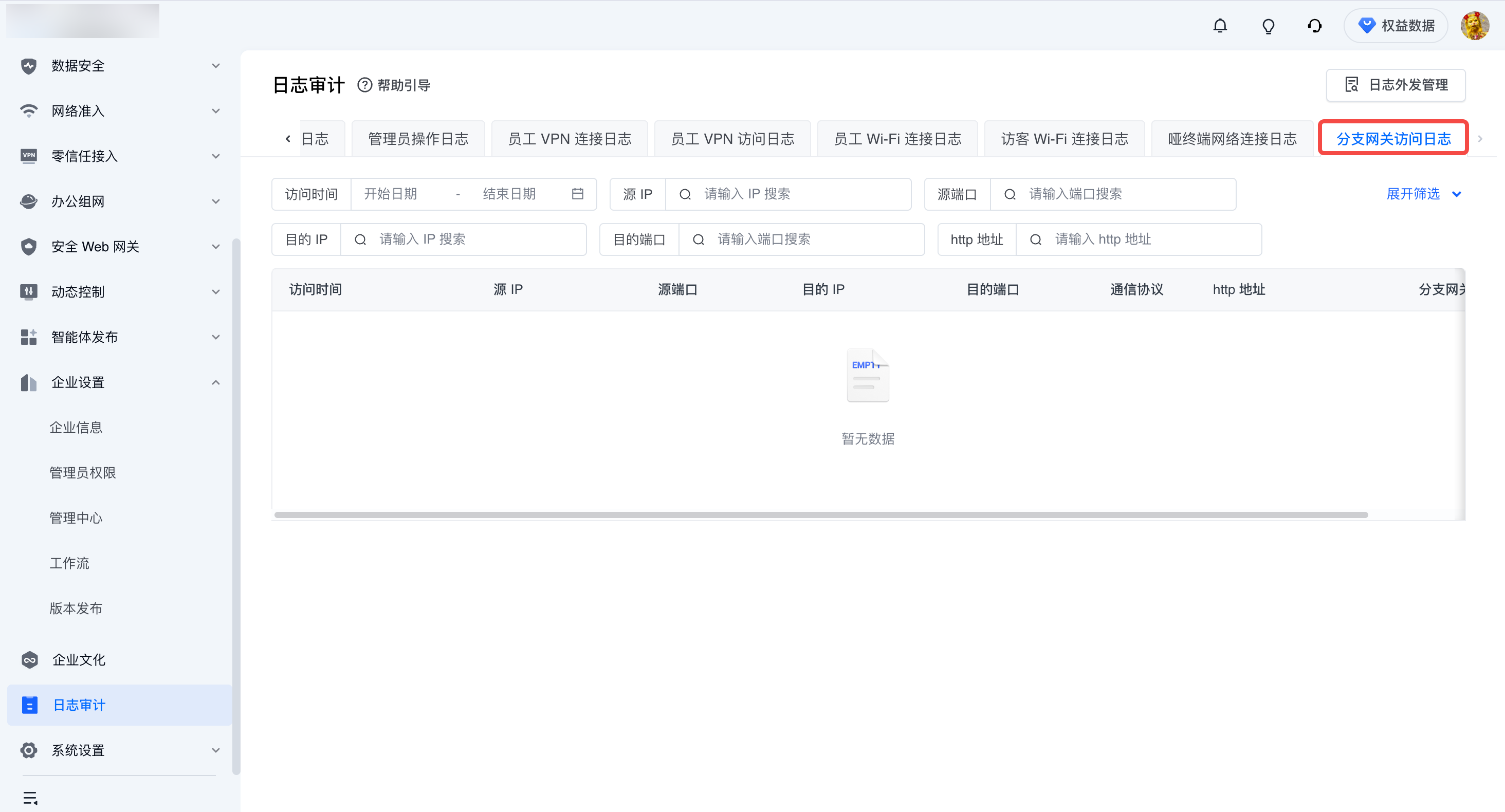Click the 系统设置 gear icon
This screenshot has width=1505, height=812.
29,750
